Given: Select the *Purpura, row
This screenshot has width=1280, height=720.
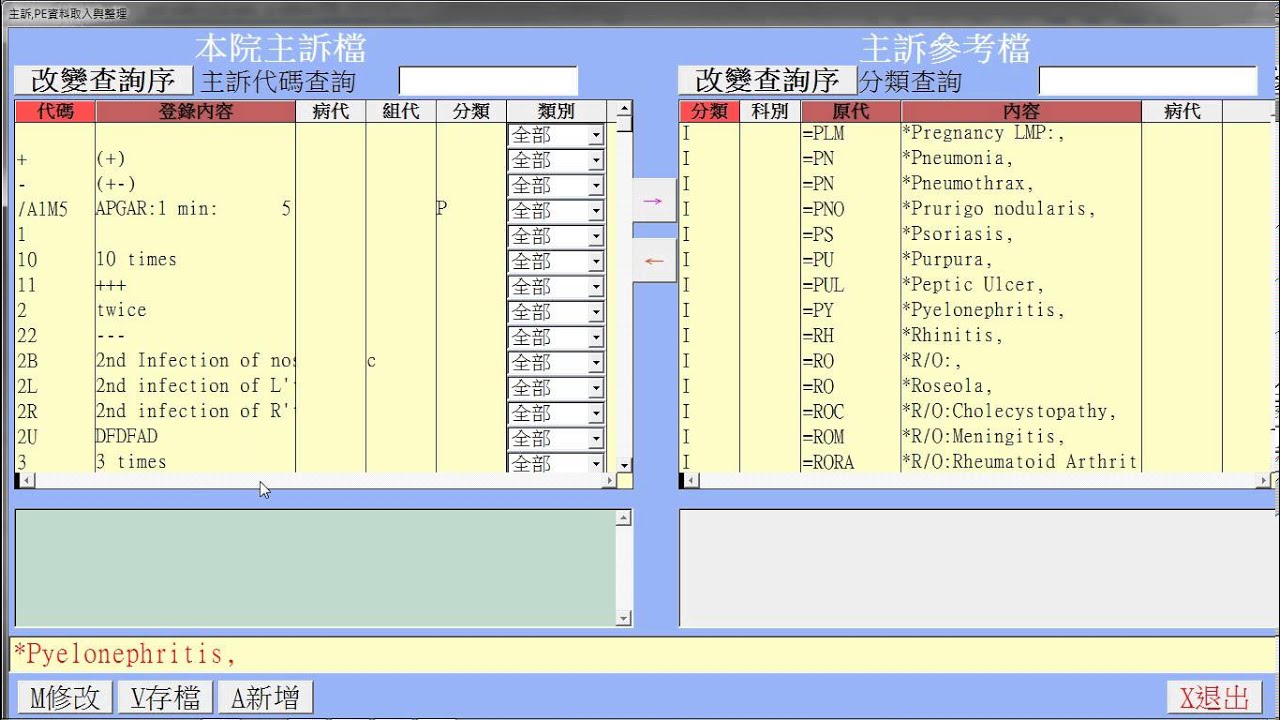Looking at the screenshot, I should pyautogui.click(x=975, y=260).
